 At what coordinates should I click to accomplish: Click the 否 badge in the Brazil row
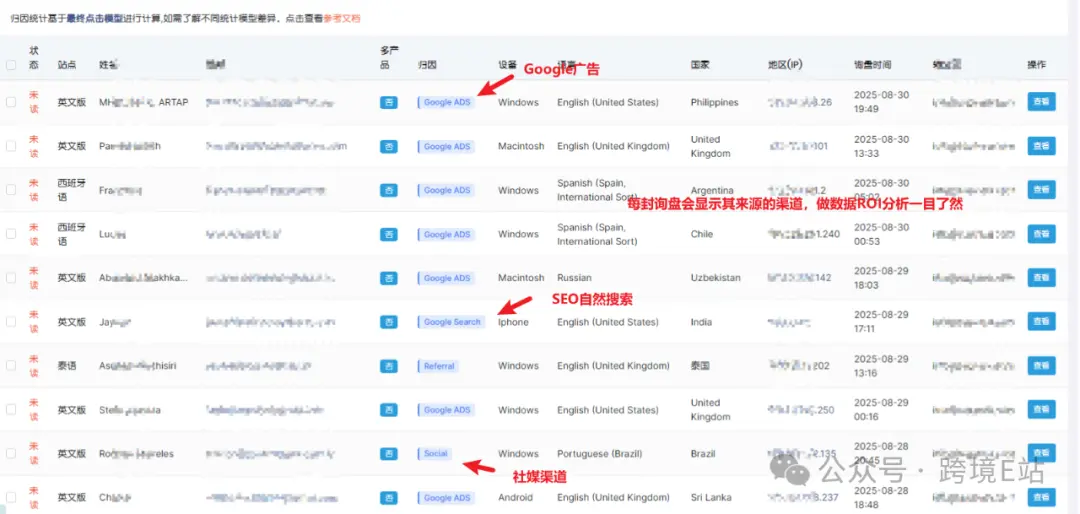click(388, 453)
